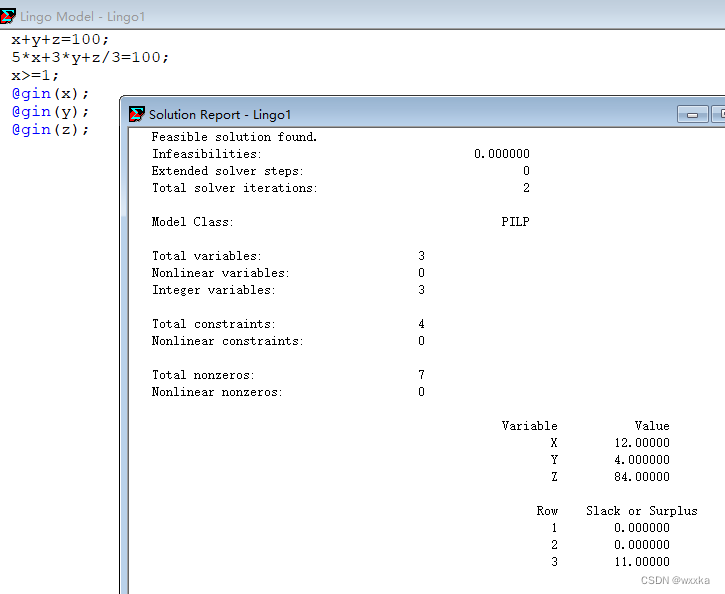Minimize the Solution Report window

[692, 114]
